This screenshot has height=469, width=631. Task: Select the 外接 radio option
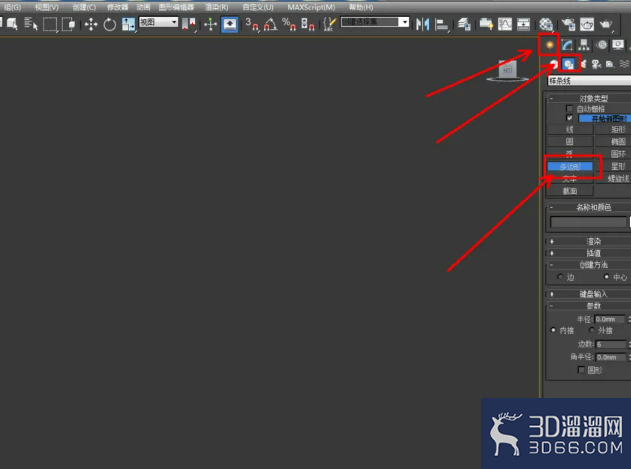(592, 330)
